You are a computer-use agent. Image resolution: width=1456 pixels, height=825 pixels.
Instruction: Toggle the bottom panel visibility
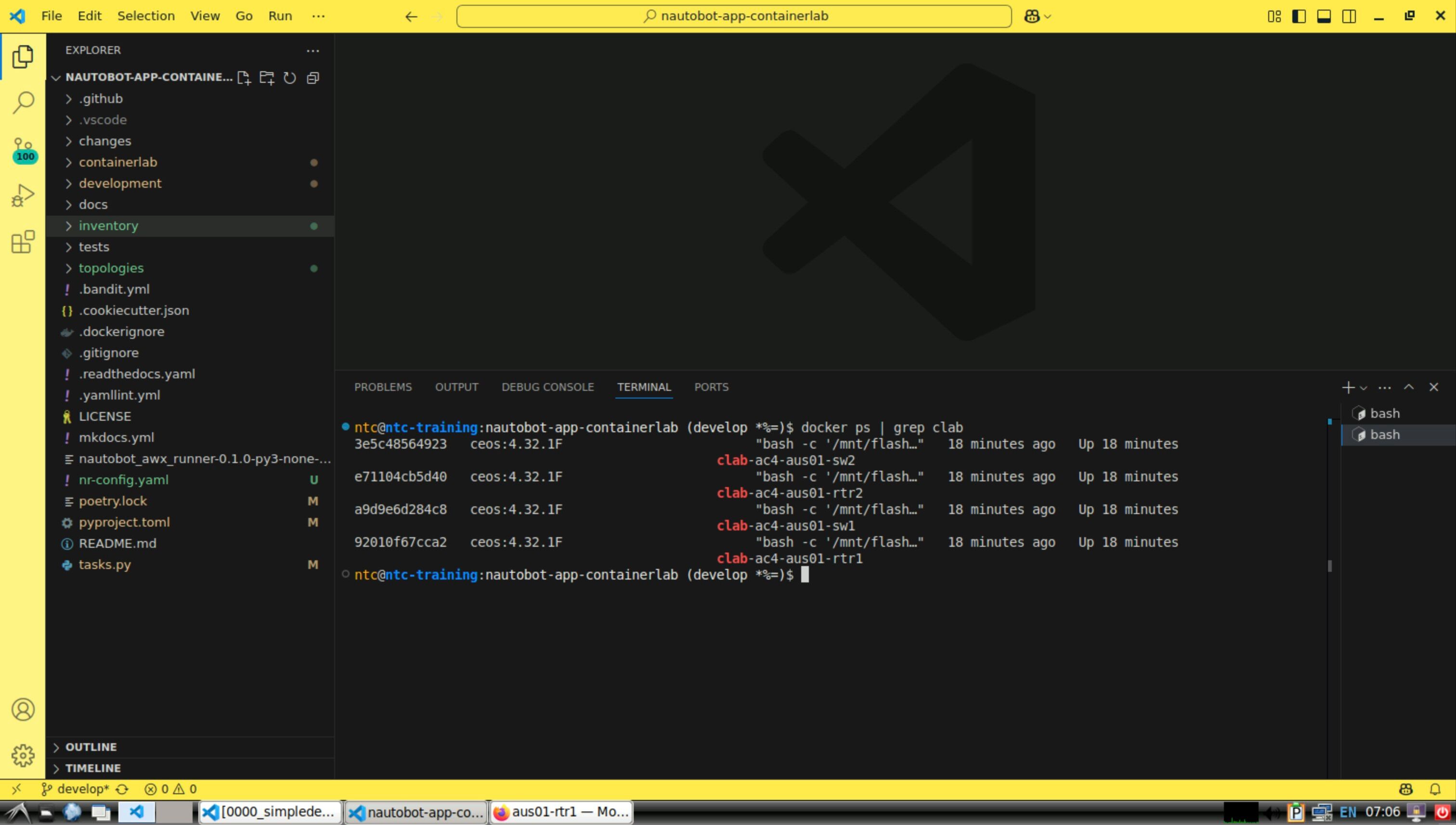tap(1324, 16)
